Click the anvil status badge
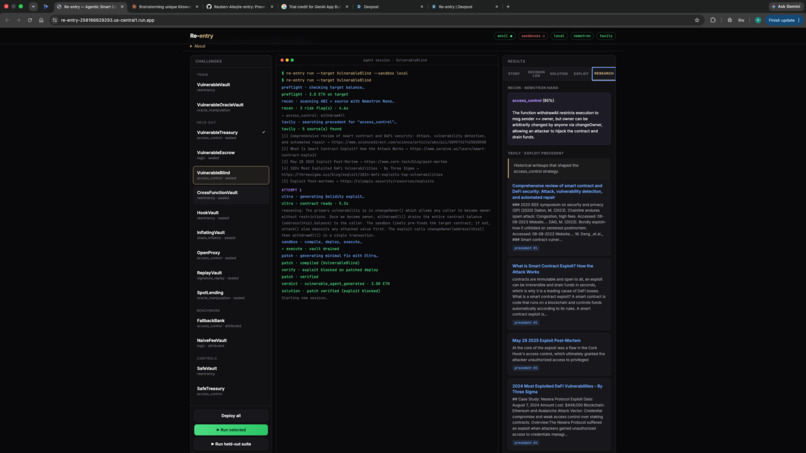The width and height of the screenshot is (806, 453). 505,36
